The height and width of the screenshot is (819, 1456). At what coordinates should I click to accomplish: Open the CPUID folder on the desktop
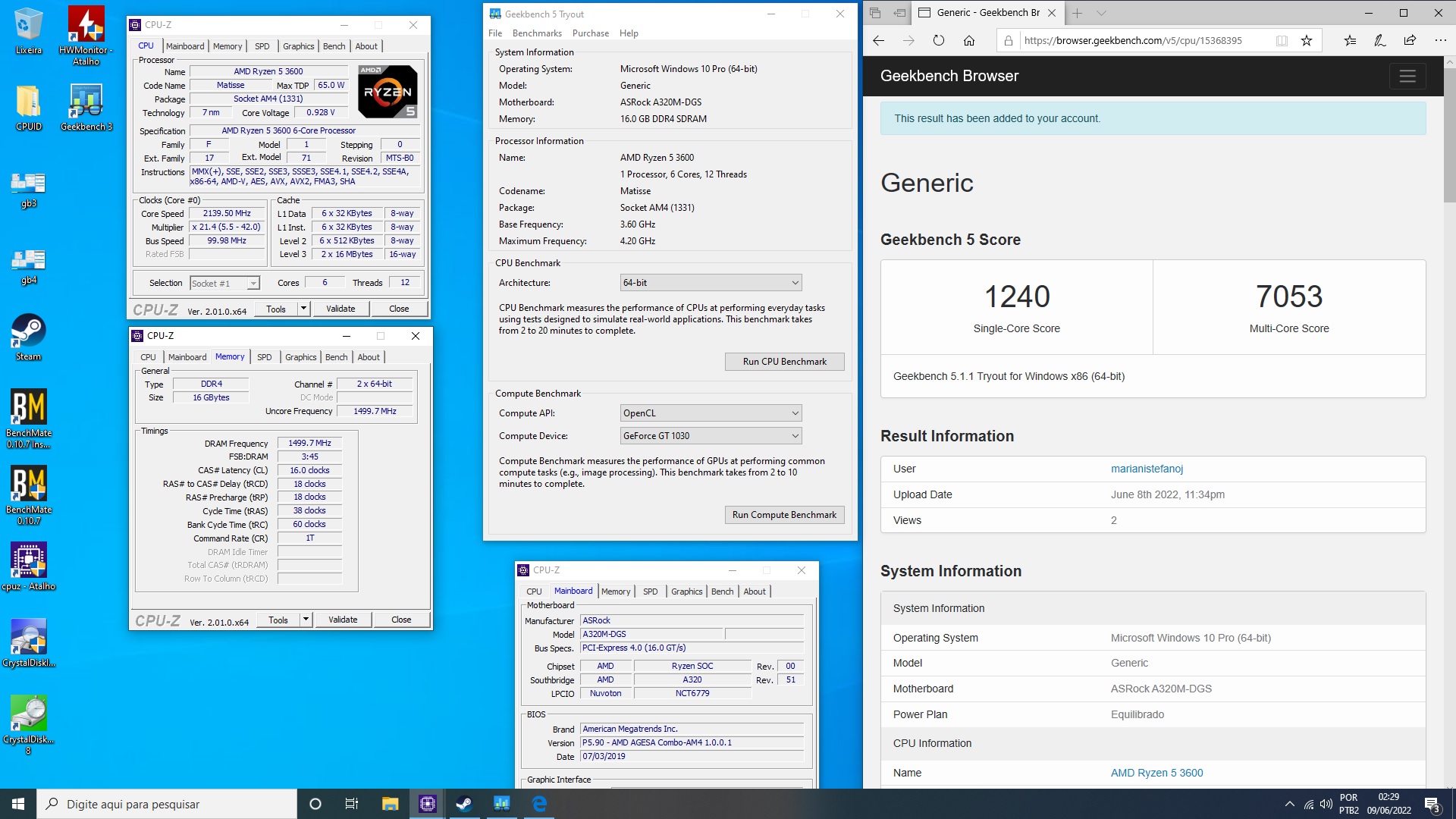(x=28, y=108)
